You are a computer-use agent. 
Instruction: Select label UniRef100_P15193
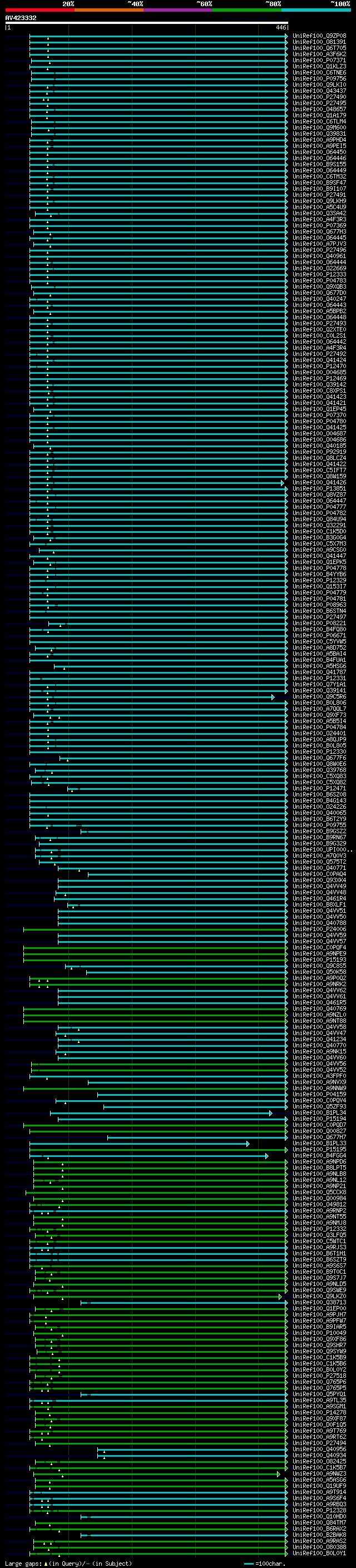pos(319,959)
